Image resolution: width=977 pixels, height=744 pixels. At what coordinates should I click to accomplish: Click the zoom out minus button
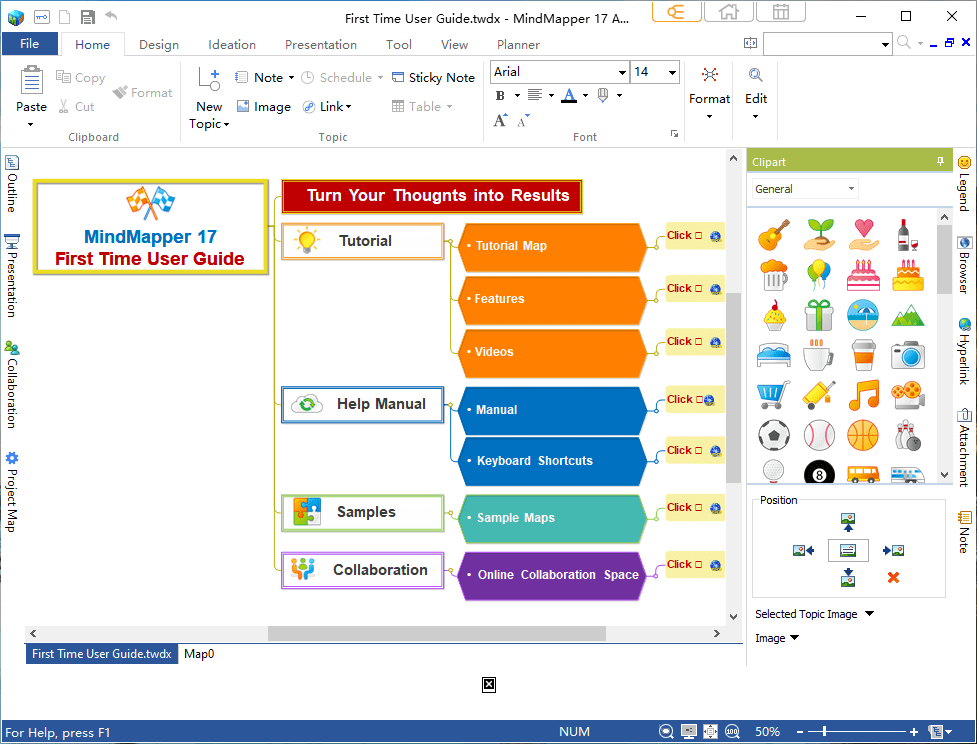tap(800, 732)
